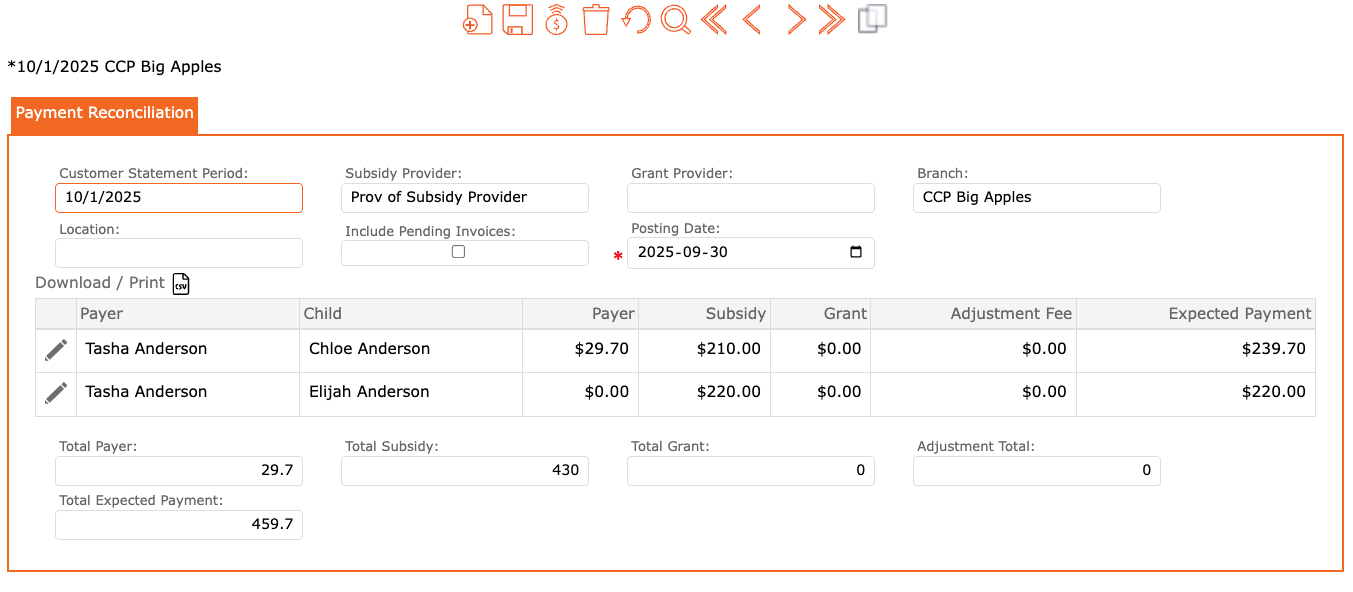Select the Payment Reconciliation tab

105,114
